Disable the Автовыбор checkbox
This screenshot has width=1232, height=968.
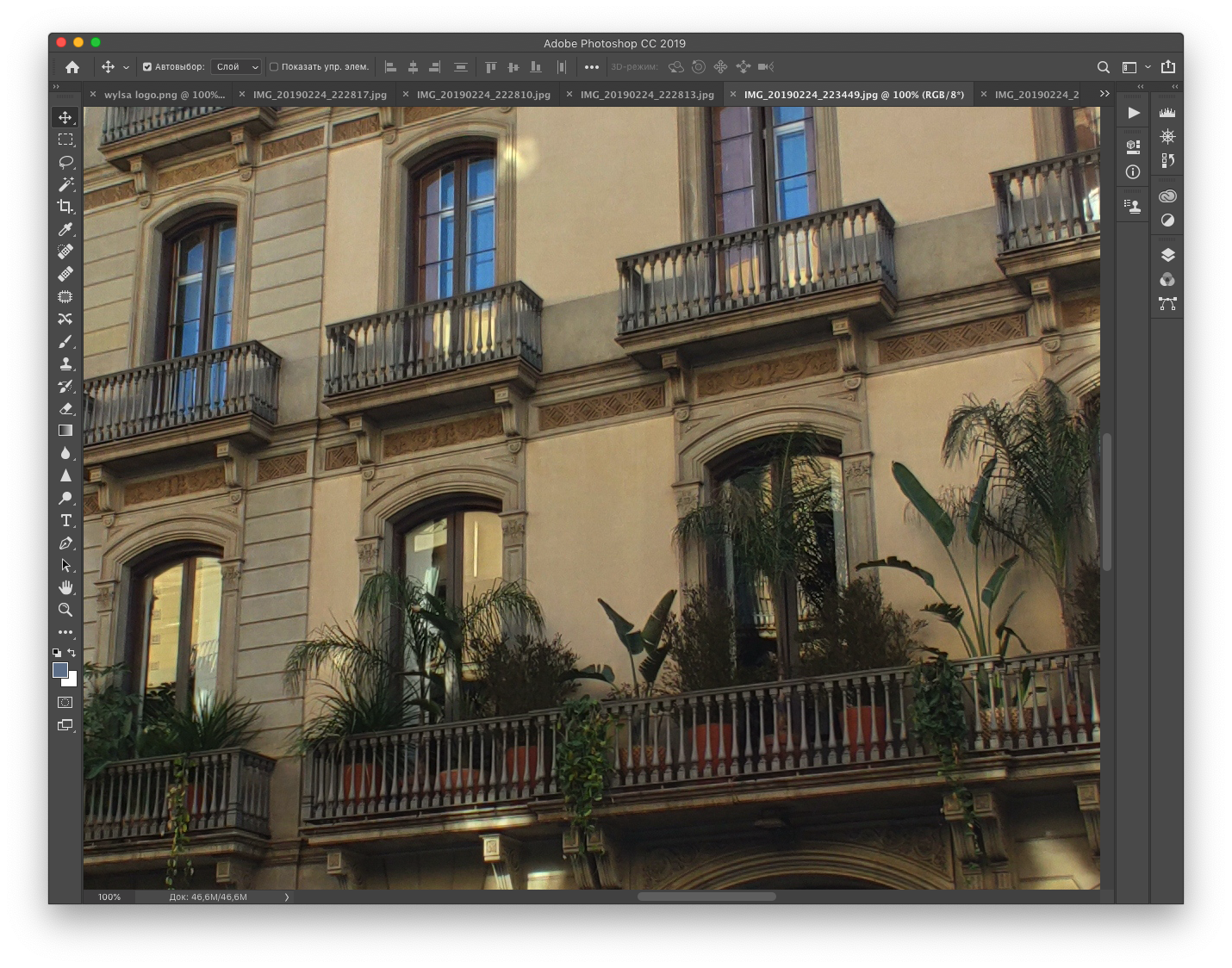click(147, 67)
